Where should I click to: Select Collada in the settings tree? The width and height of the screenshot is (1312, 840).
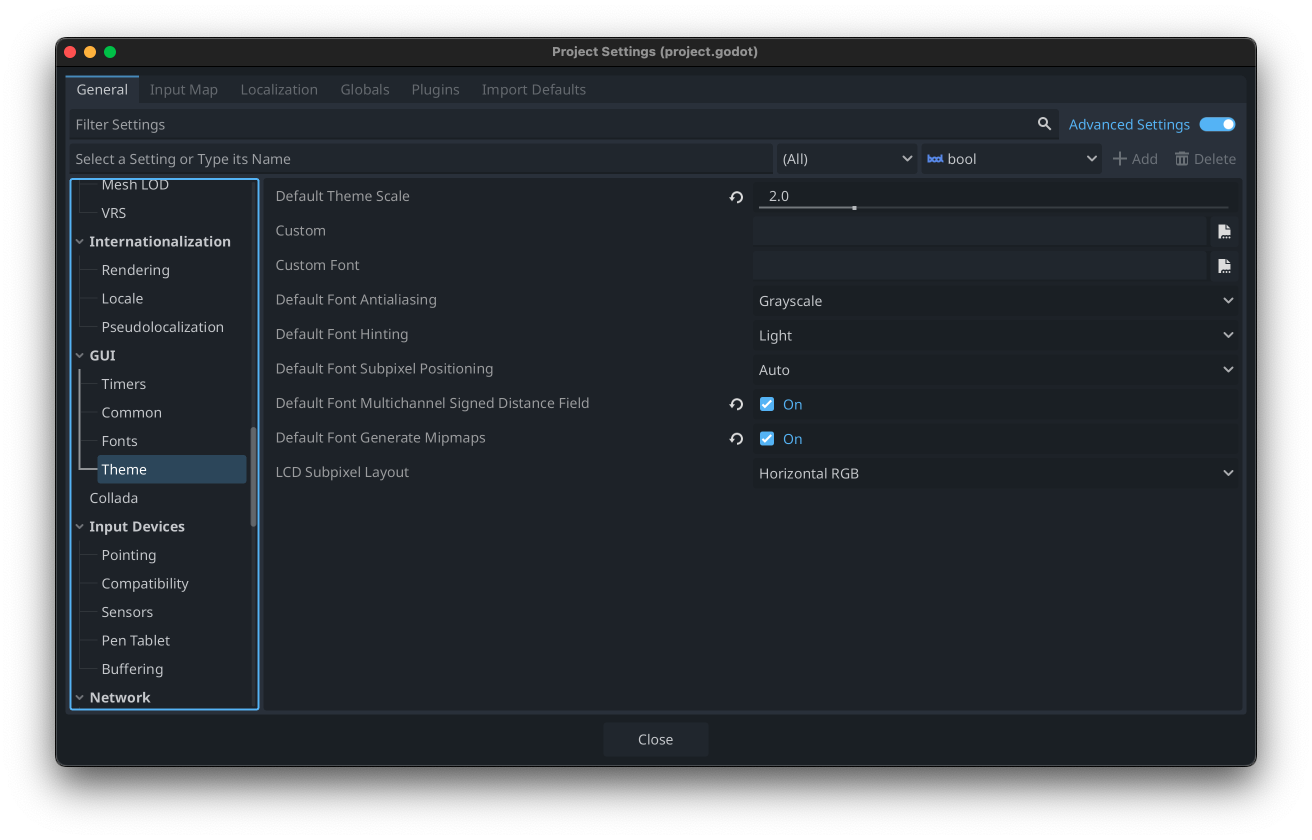pos(114,498)
